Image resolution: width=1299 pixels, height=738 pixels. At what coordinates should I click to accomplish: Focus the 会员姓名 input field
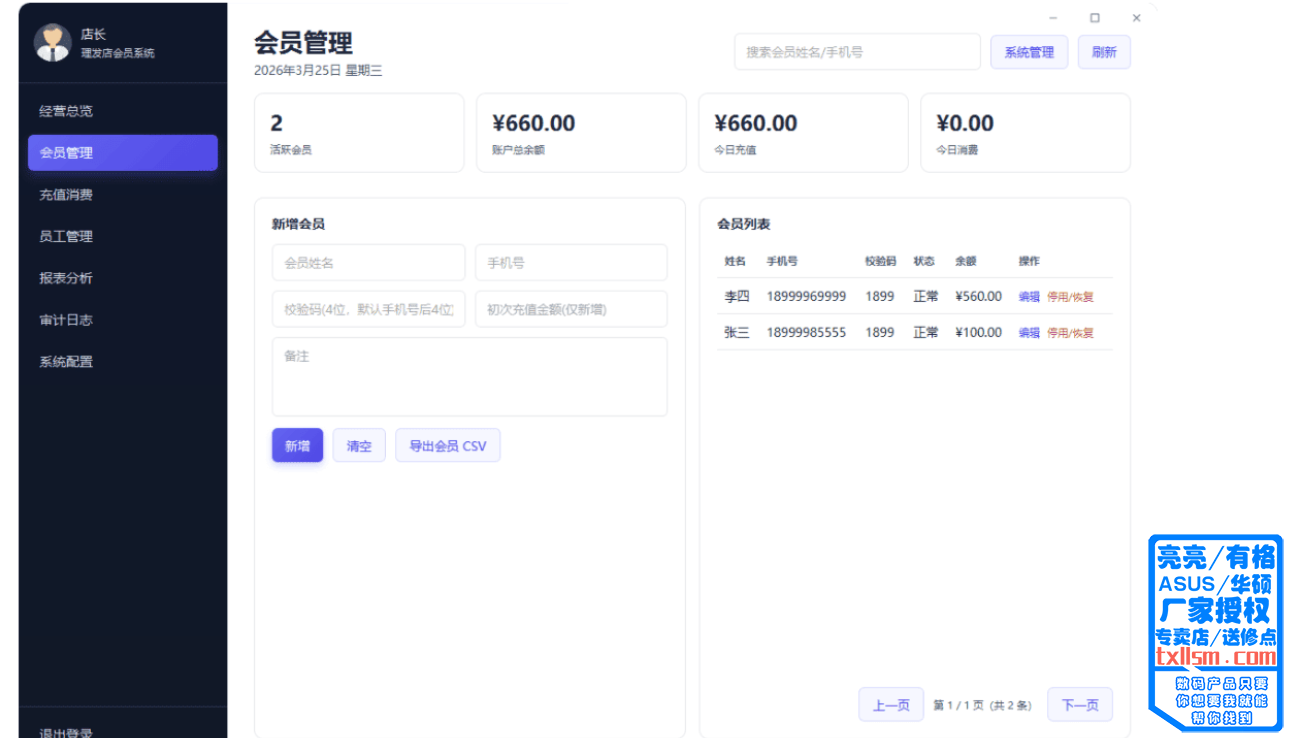click(368, 263)
